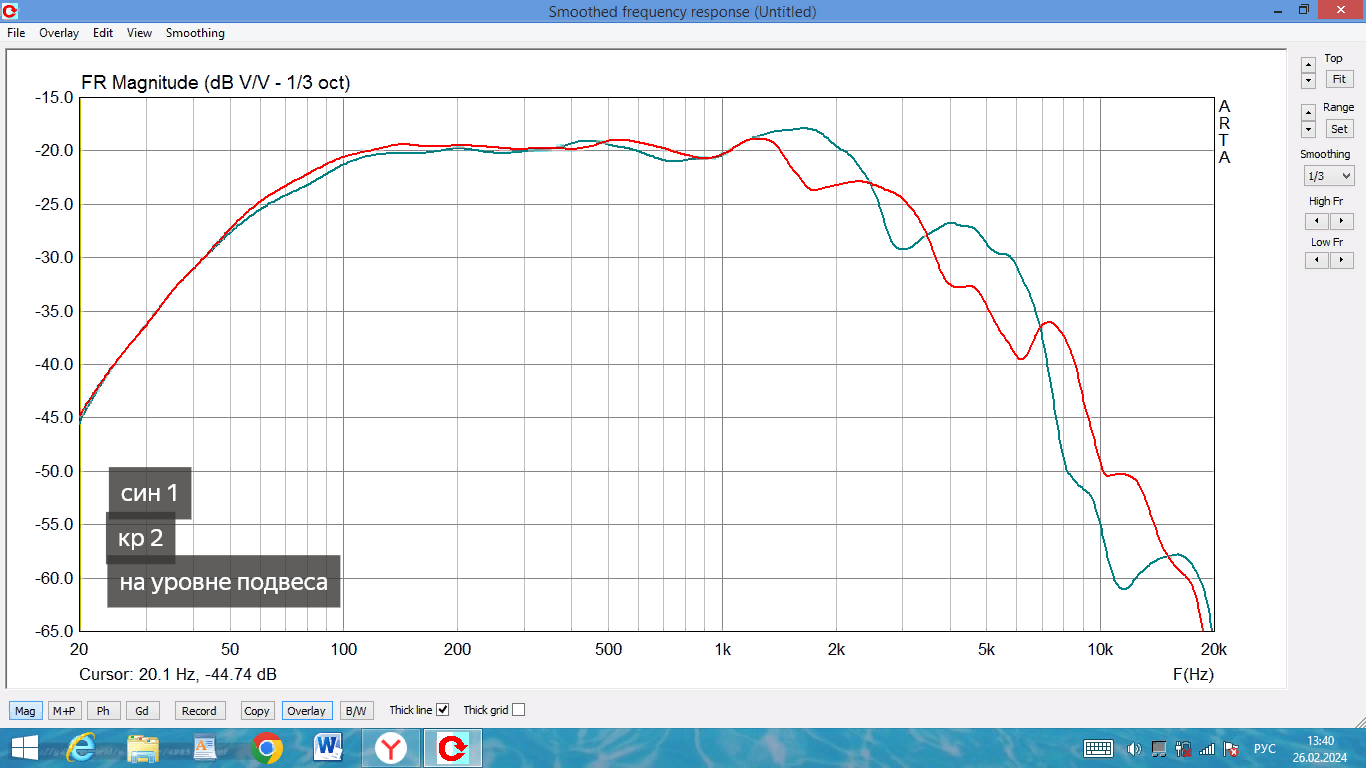
Task: Switch to the Mag magnitude view
Action: [x=25, y=711]
